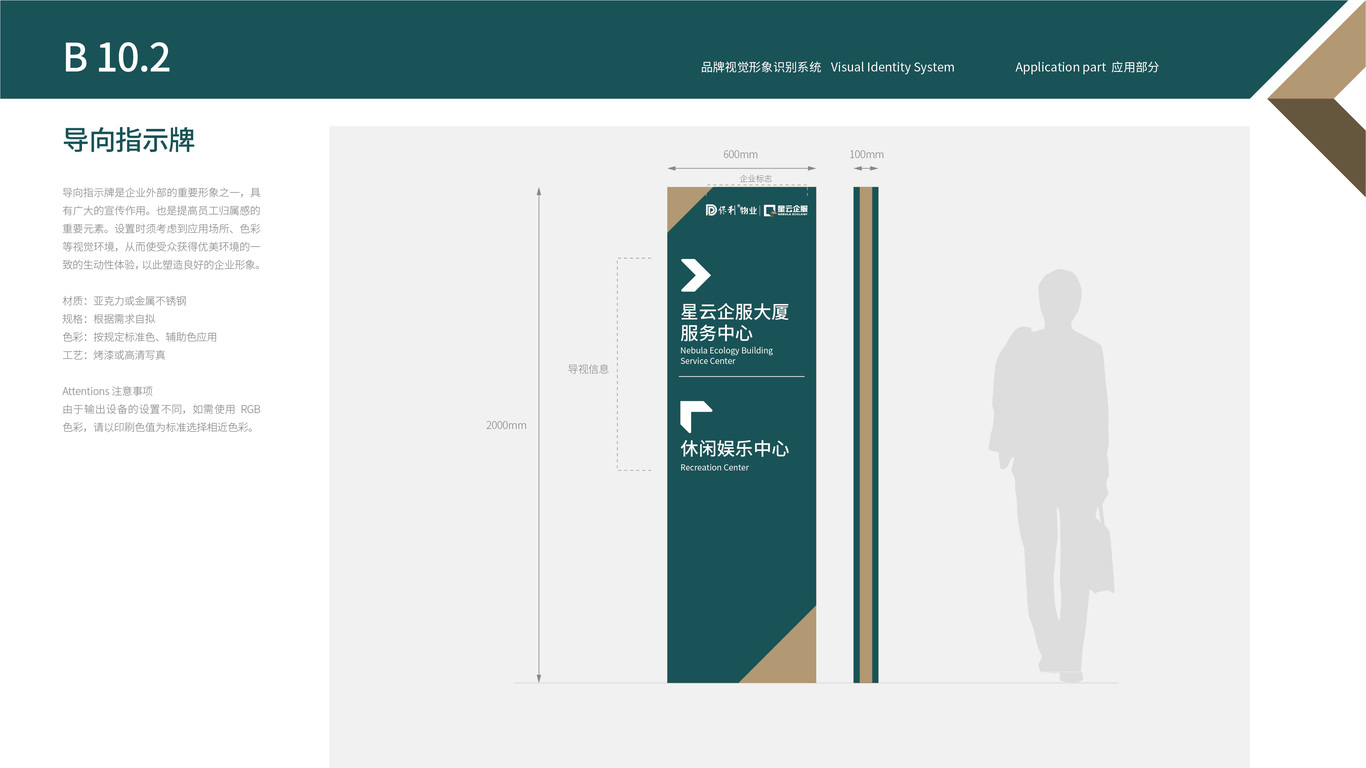Image resolution: width=1366 pixels, height=768 pixels.
Task: Click the paragraph line starting '色彩，请以印刷色值'
Action: point(159,427)
